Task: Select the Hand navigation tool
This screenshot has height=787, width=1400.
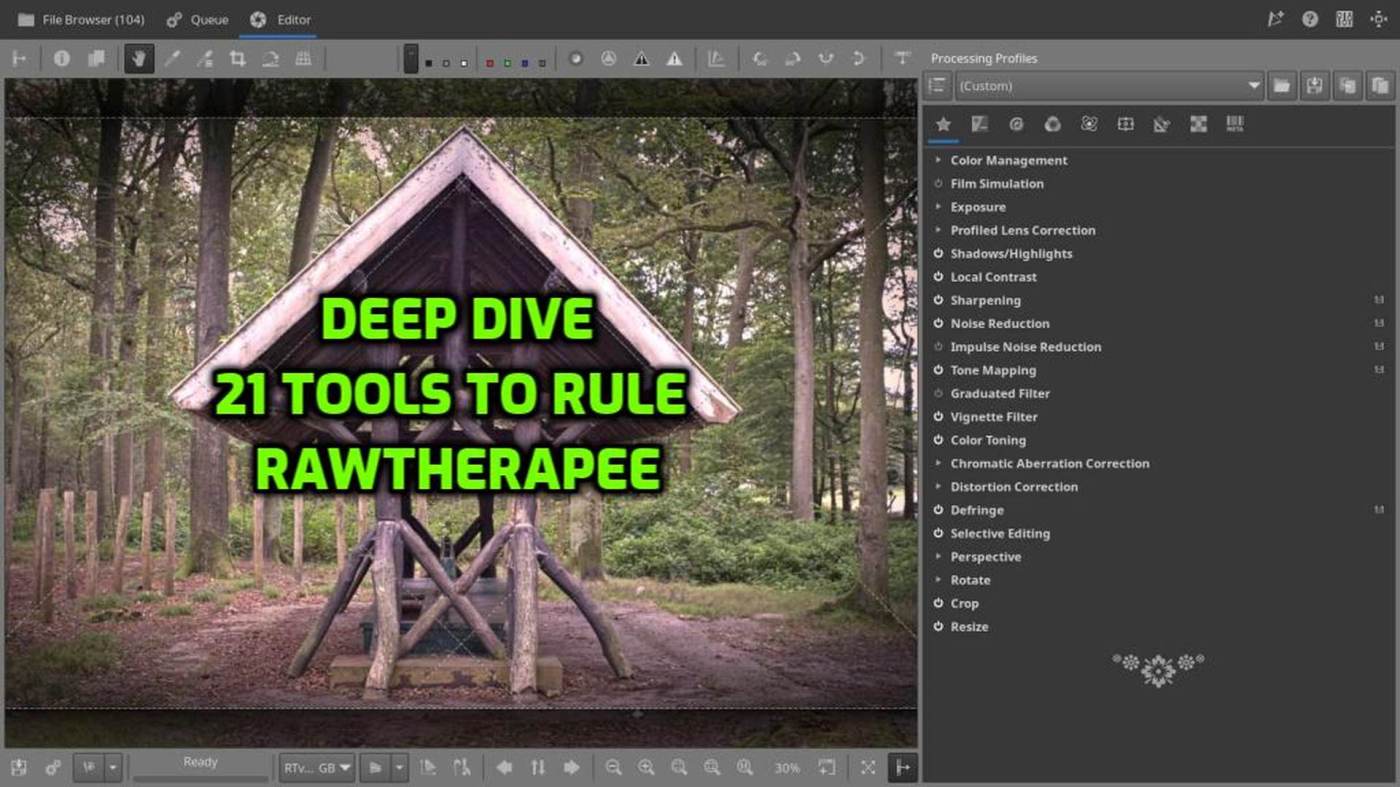Action: (x=138, y=59)
